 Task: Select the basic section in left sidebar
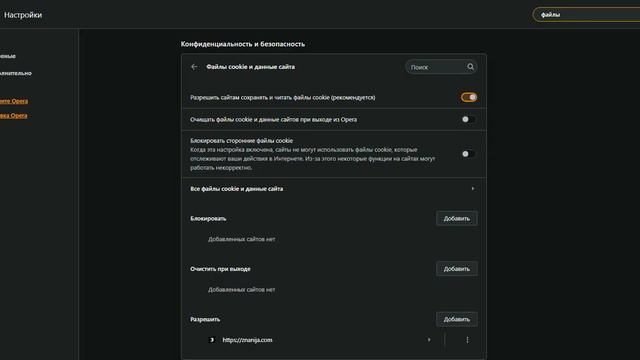point(8,56)
